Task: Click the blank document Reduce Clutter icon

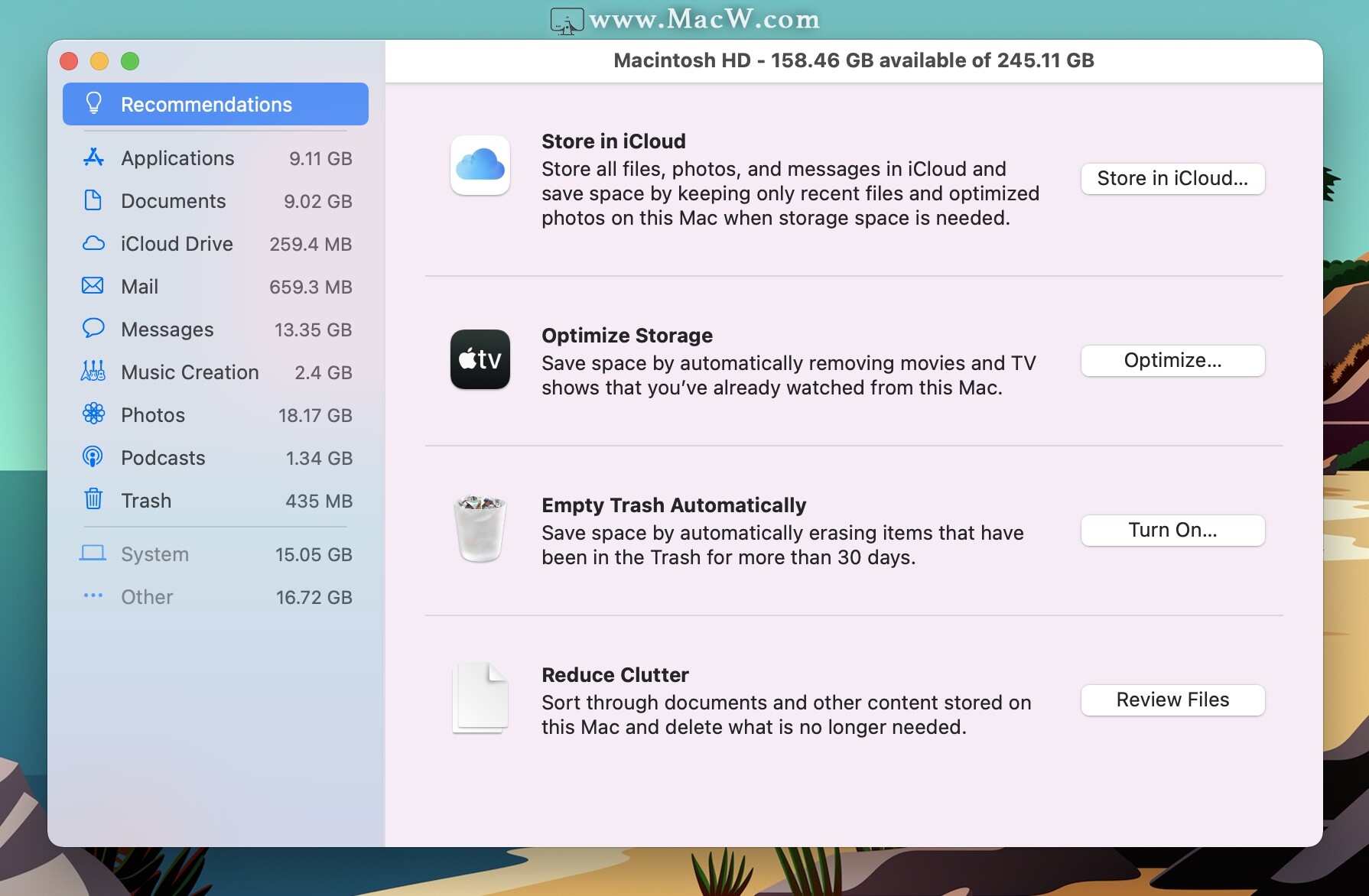Action: pos(480,697)
